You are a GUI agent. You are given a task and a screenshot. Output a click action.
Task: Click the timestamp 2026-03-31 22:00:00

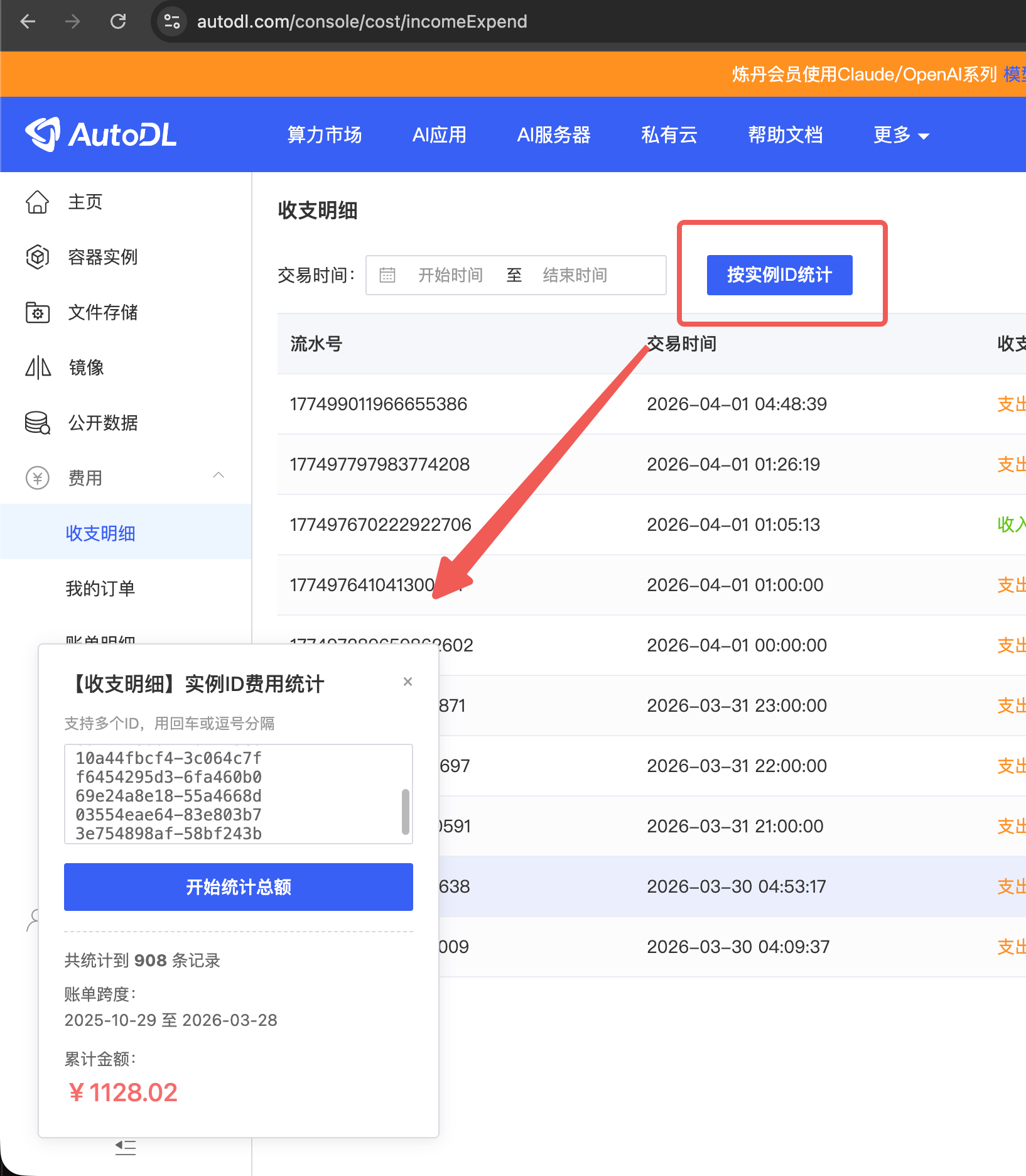[737, 766]
